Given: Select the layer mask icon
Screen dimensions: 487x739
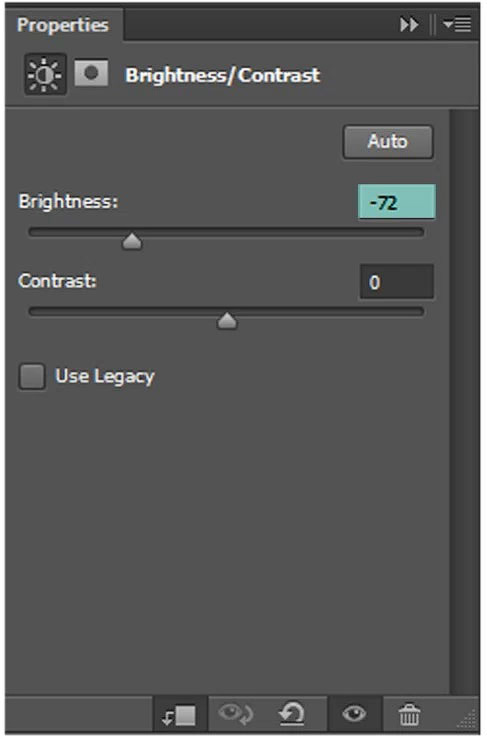Looking at the screenshot, I should click(91, 73).
